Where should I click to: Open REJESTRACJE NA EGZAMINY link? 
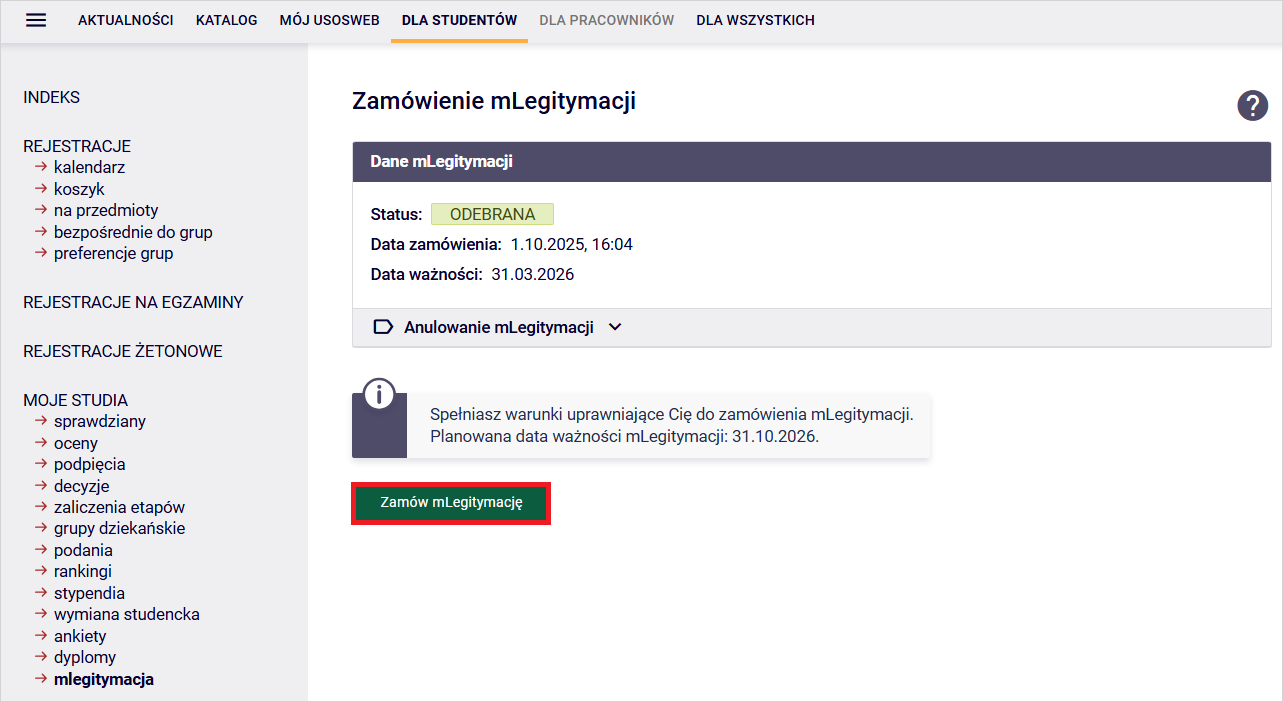[x=133, y=302]
